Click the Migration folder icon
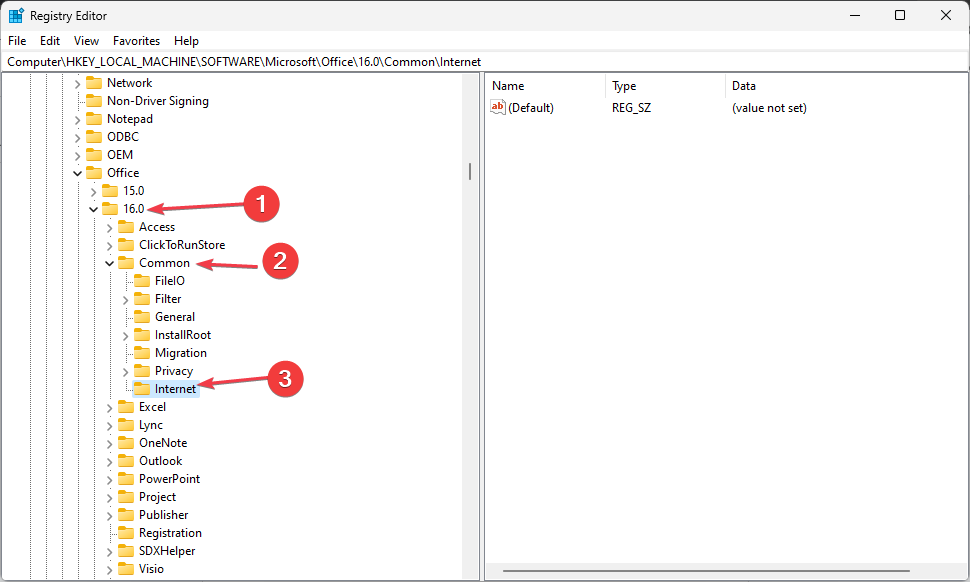The height and width of the screenshot is (582, 970). tap(142, 353)
